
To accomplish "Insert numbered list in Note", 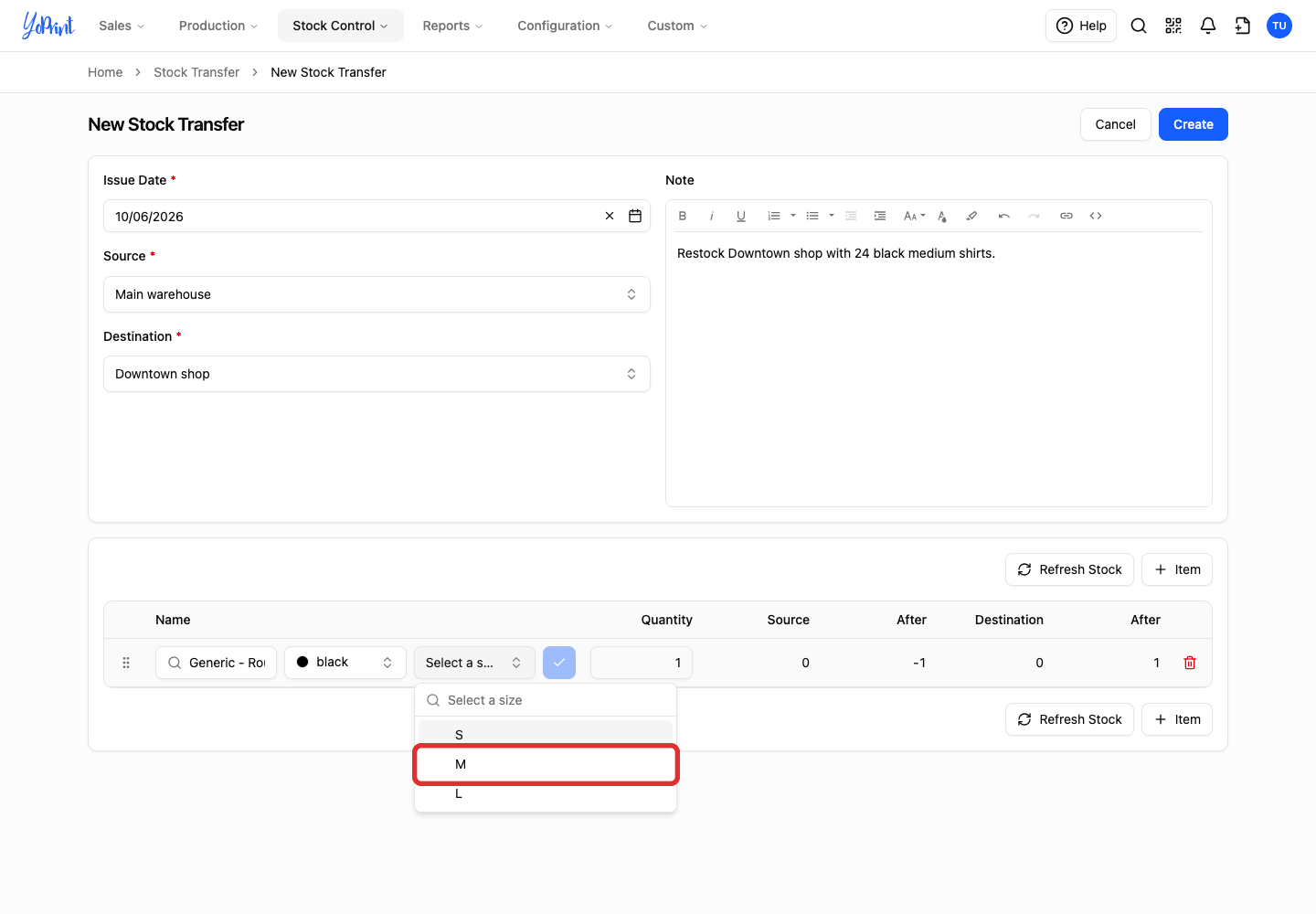I will 774,216.
